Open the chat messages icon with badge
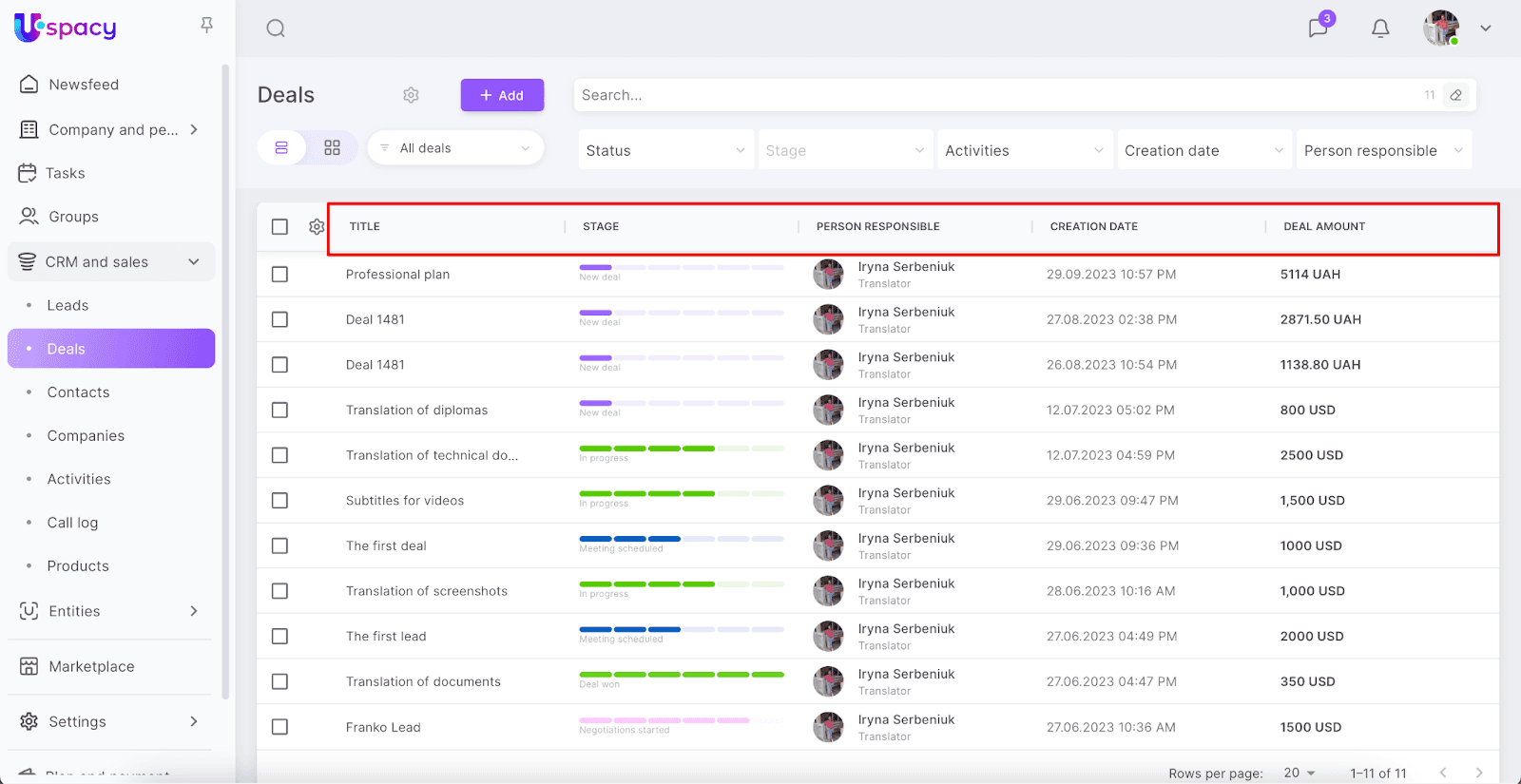This screenshot has height=784, width=1521. point(1318,28)
